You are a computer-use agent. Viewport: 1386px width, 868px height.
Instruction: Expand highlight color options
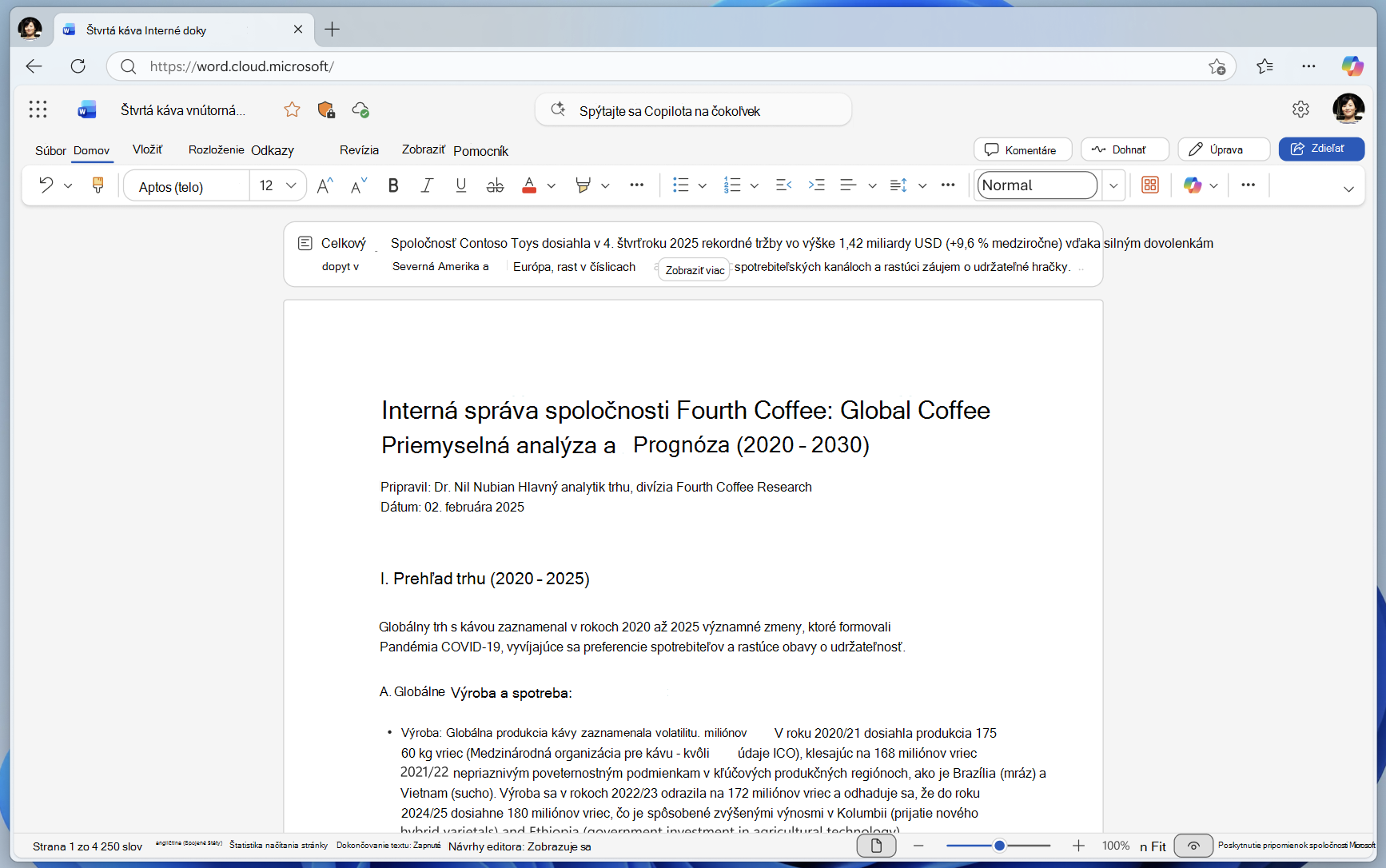click(605, 185)
